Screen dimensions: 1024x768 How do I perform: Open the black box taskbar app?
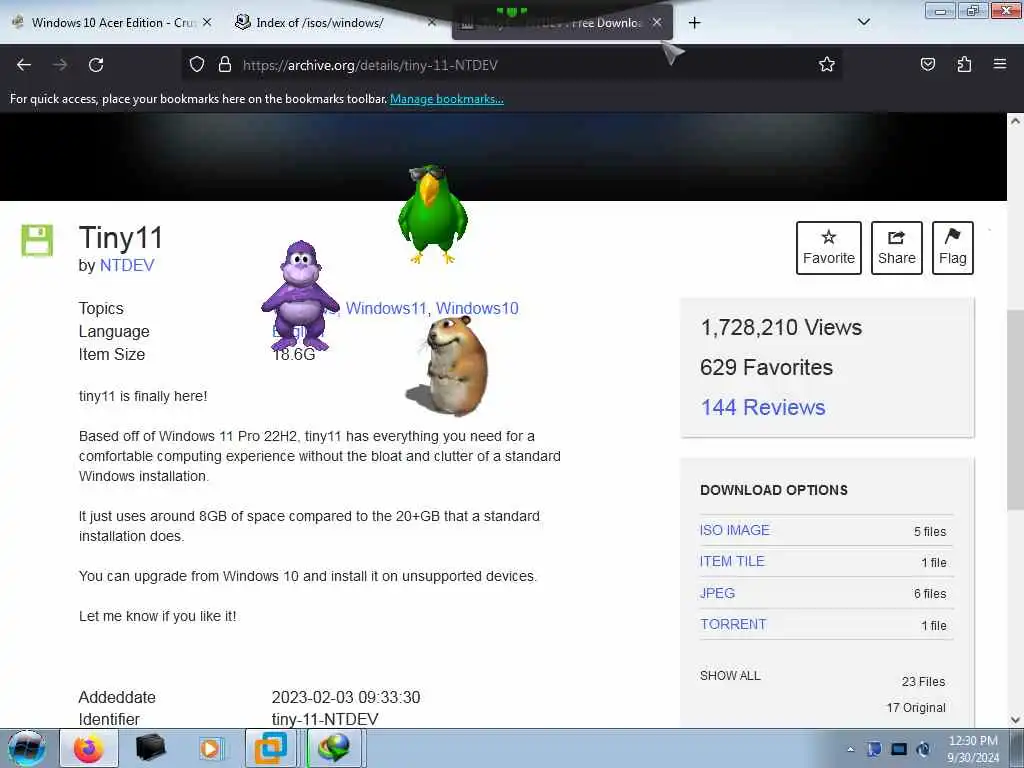(150, 748)
